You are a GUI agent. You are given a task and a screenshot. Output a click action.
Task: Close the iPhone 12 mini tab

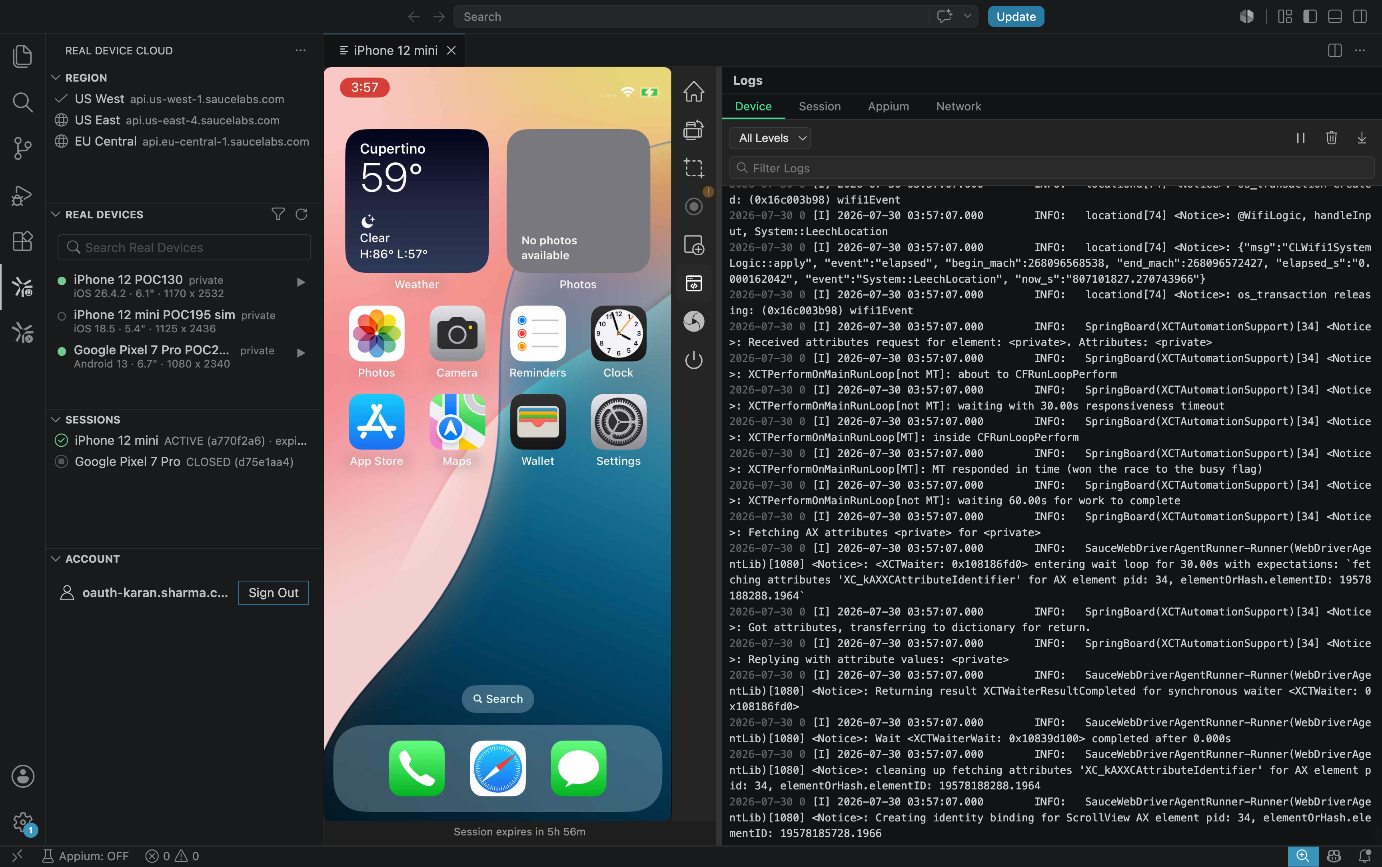point(451,50)
